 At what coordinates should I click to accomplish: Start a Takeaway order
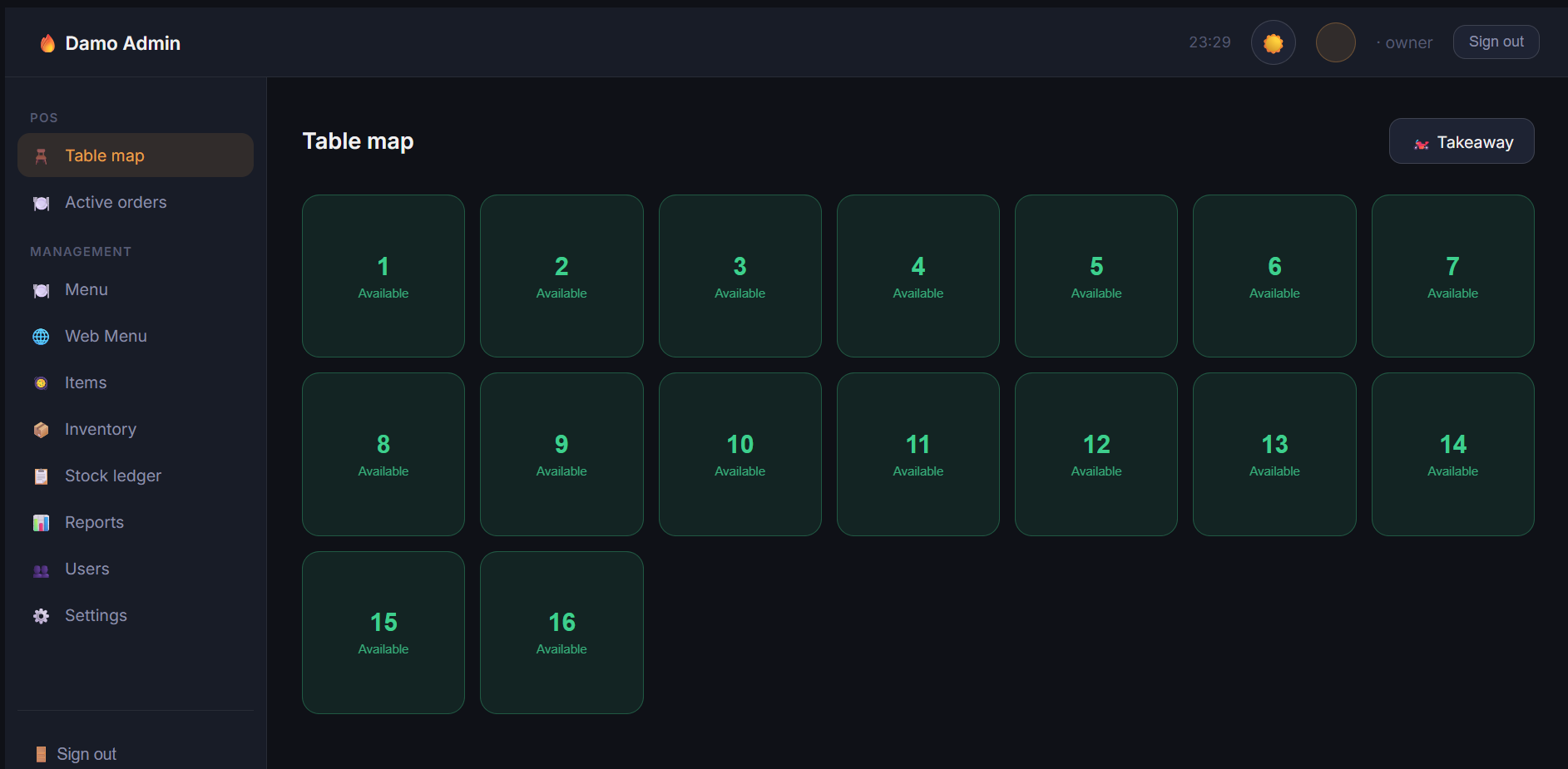(x=1462, y=141)
